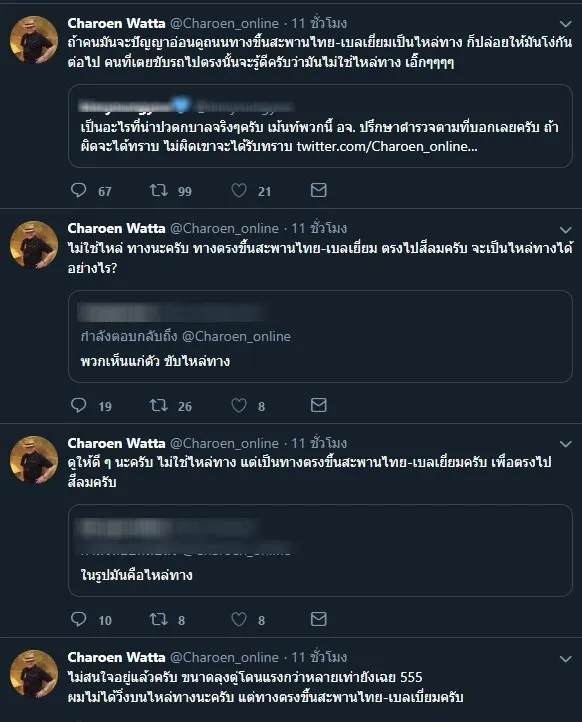Reply to the tweet with 19 replies
Image resolution: width=582 pixels, height=722 pixels.
pos(79,405)
